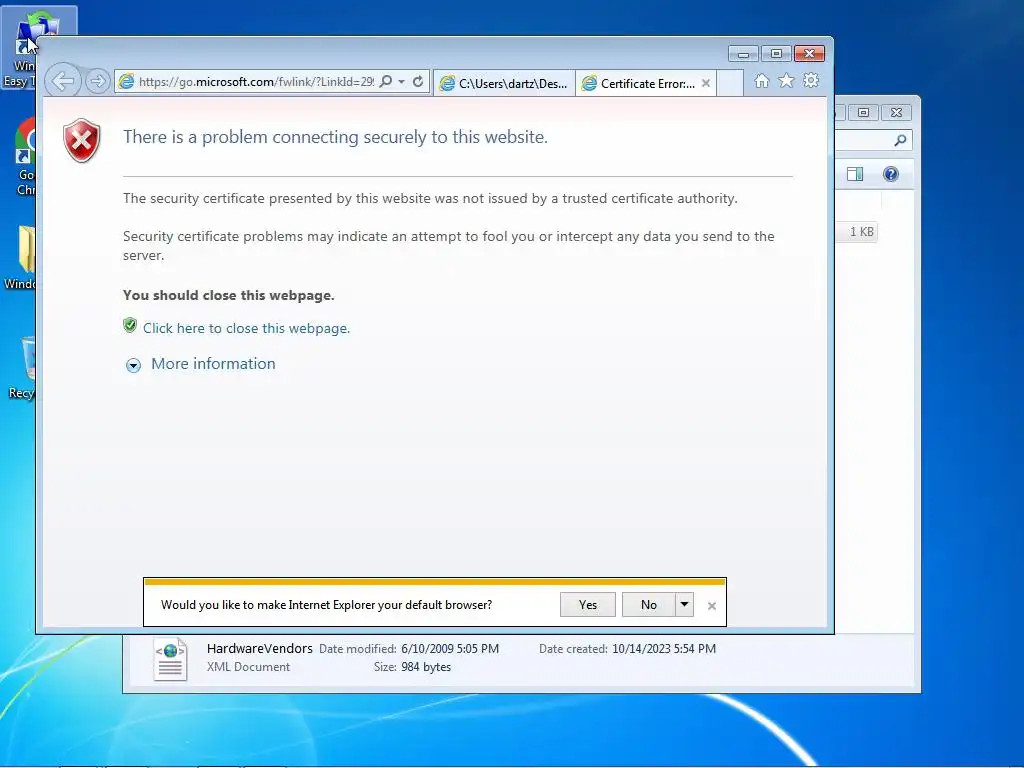Viewport: 1024px width, 768px height.
Task: Open Favorites star icon
Action: 786,80
